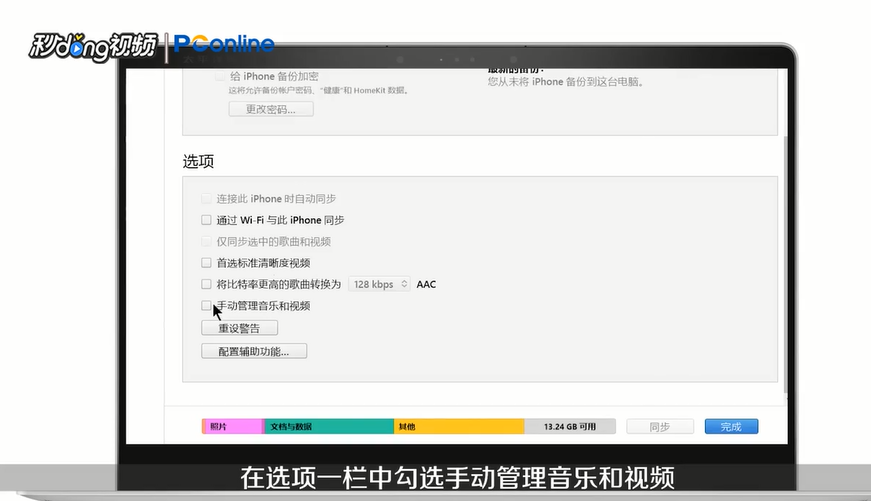Viewport: 871px width, 501px height.
Task: Tick convert higher bit rate songs checkbox
Action: coord(206,284)
